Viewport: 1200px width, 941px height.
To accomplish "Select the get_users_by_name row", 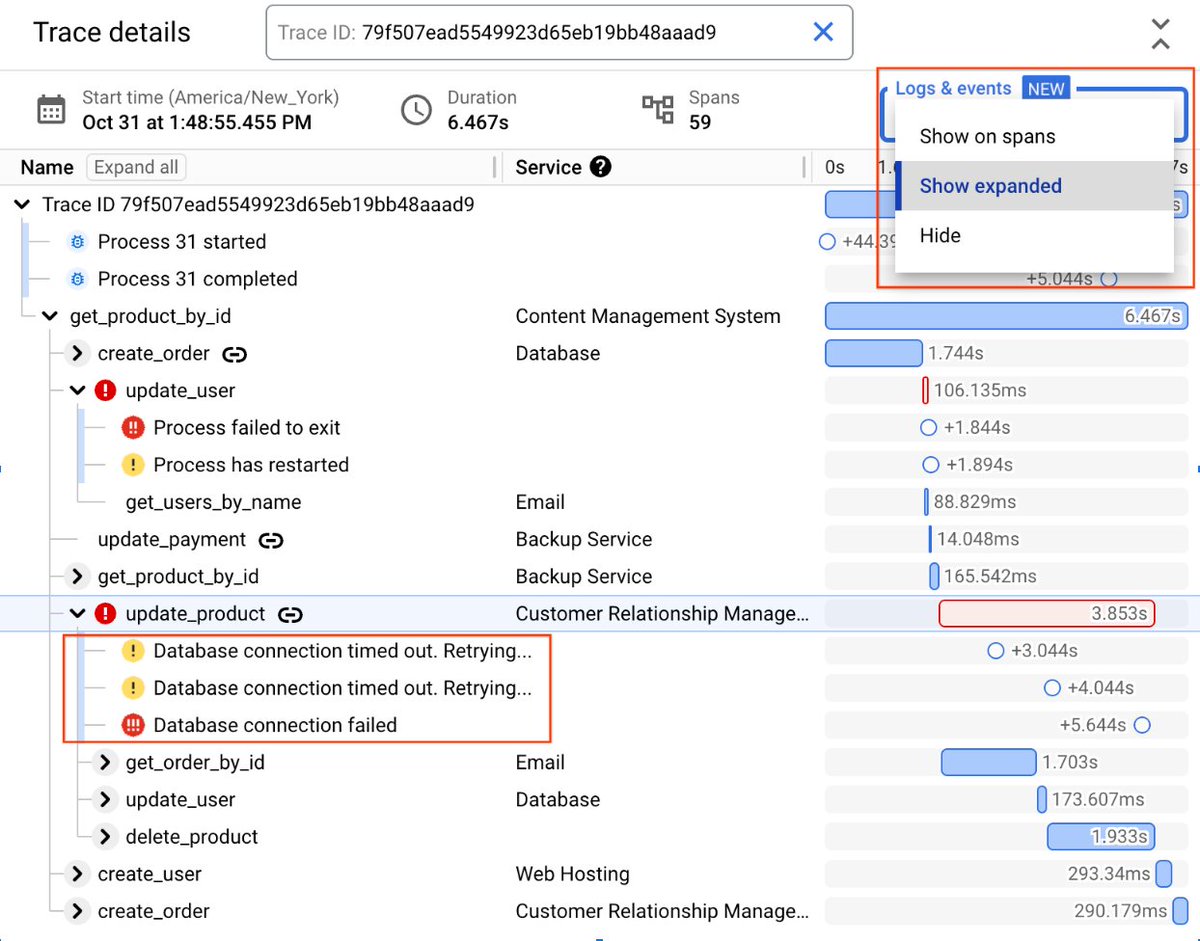I will (600, 502).
